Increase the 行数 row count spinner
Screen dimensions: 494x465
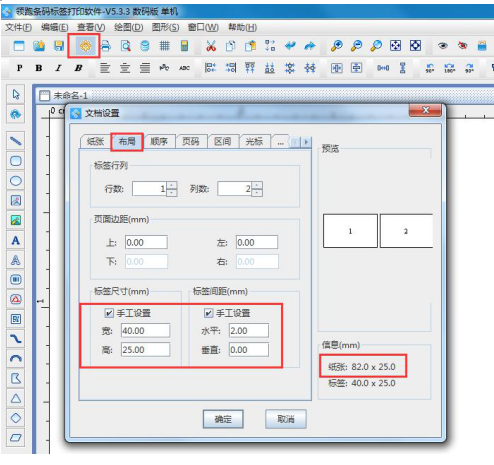click(171, 185)
